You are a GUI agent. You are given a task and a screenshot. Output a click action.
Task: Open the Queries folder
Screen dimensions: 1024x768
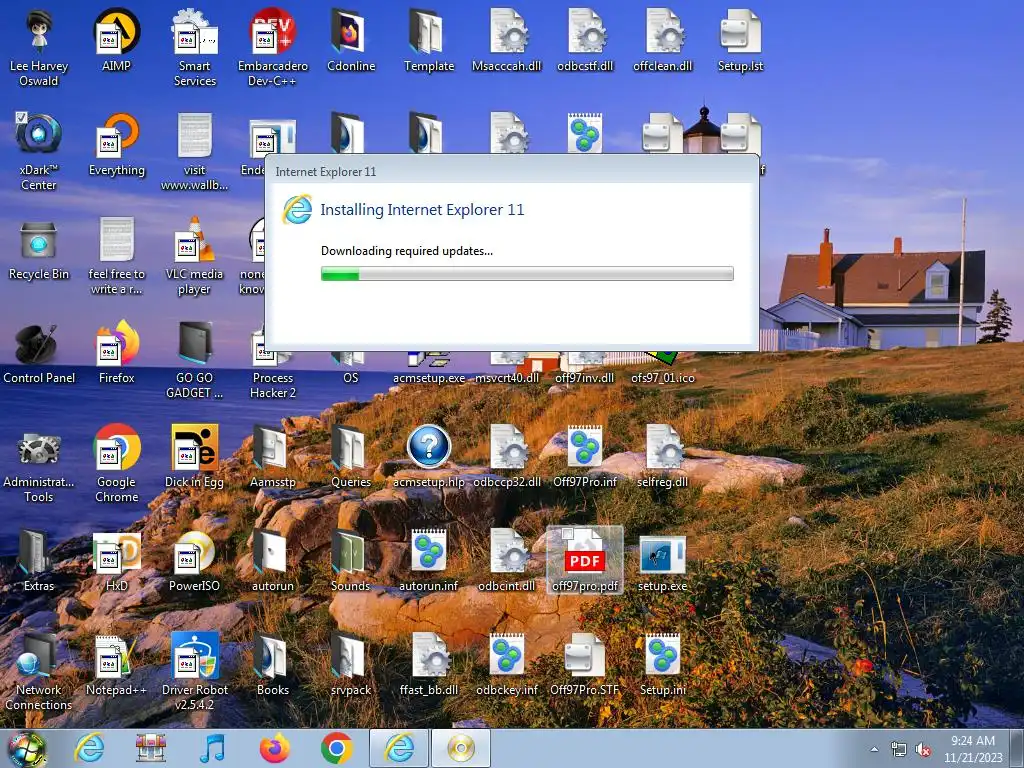coord(351,457)
